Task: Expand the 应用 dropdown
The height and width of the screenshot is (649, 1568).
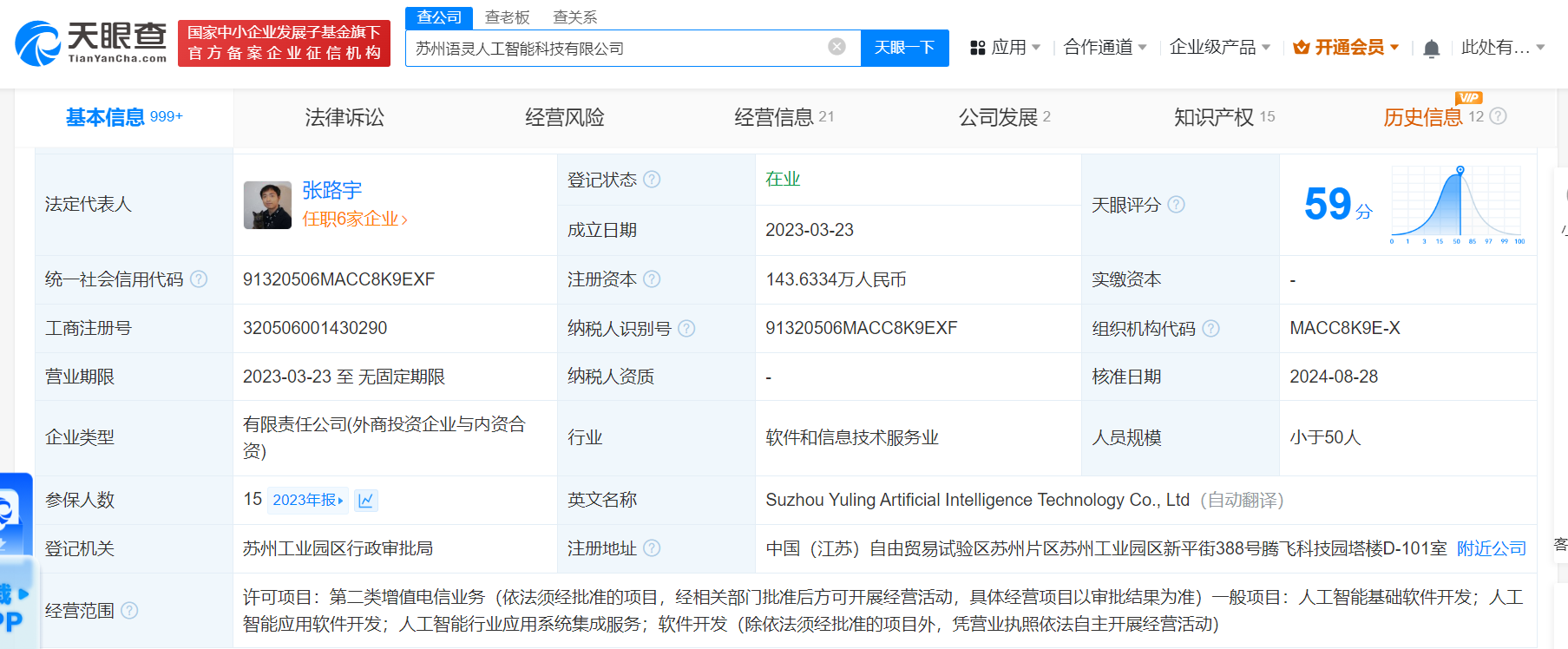Action: coord(1036,48)
